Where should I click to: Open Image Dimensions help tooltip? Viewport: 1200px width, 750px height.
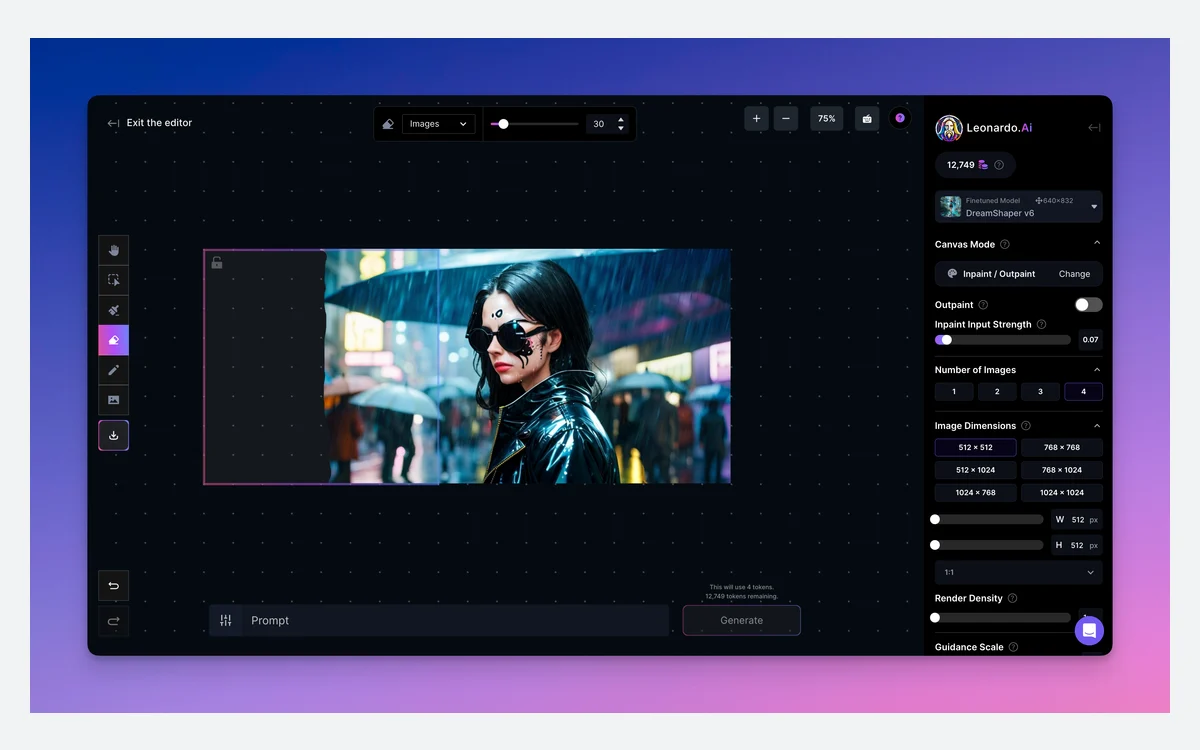pos(1026,426)
